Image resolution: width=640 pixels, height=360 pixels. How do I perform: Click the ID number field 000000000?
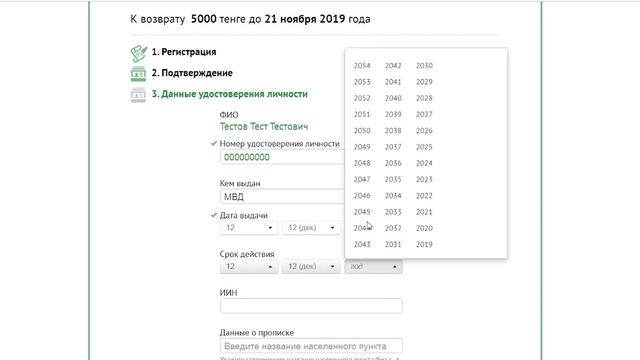[282, 157]
